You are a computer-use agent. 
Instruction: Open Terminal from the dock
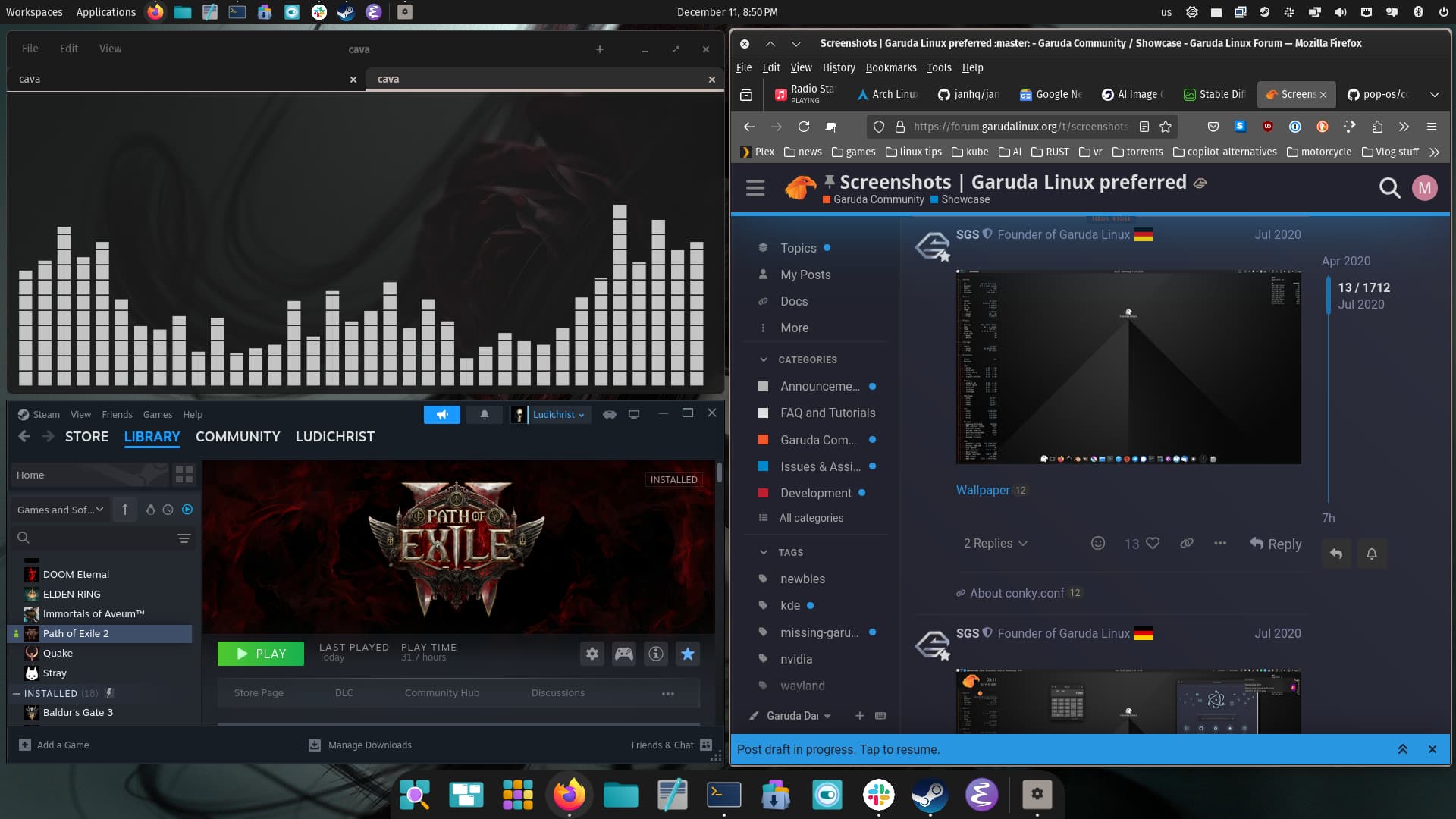(724, 795)
